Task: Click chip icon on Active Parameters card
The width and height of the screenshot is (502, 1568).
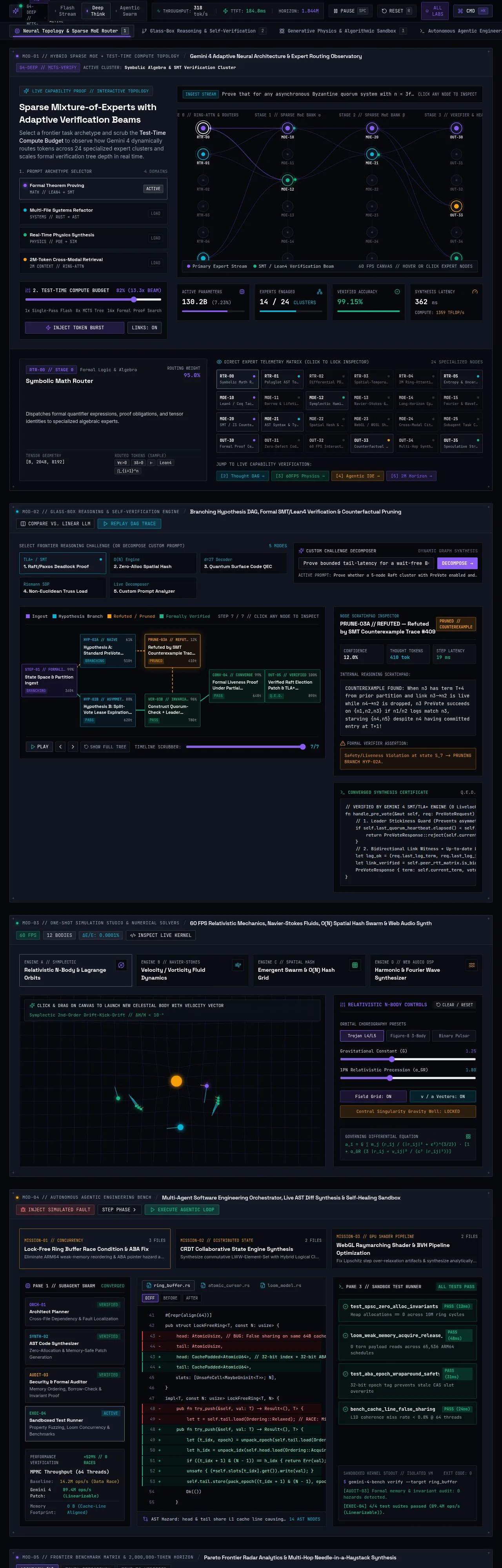Action: (242, 292)
